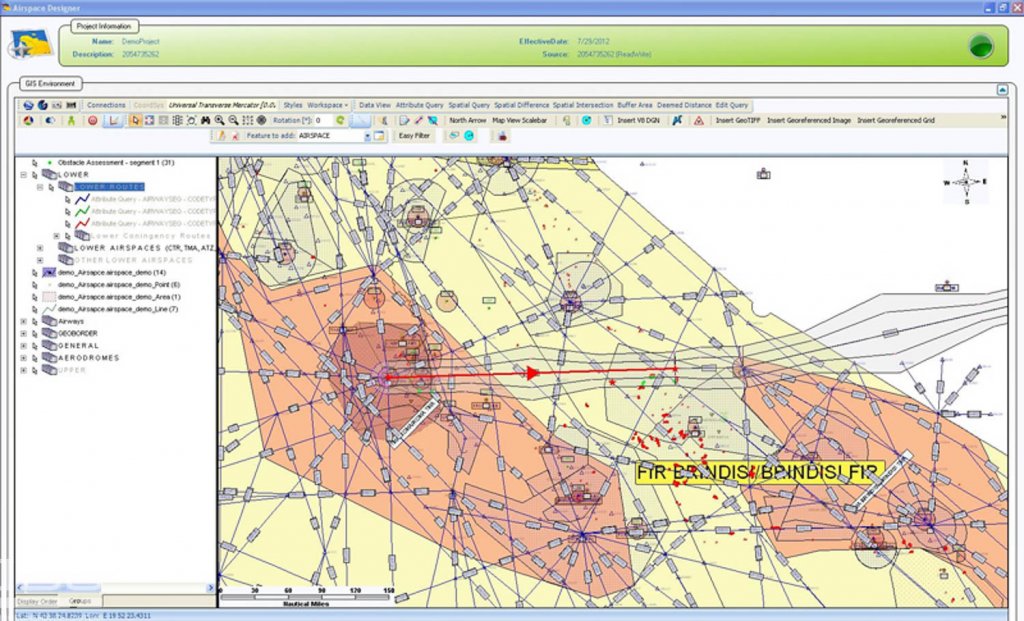Select the zoom in magnifier tool
Image resolution: width=1024 pixels, height=621 pixels.
click(217, 119)
